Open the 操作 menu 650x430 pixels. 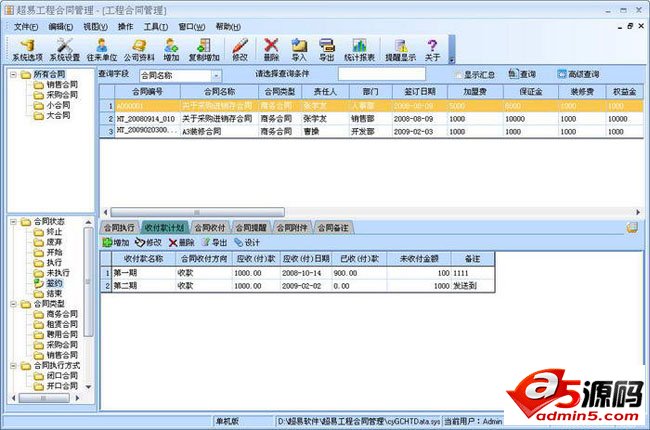point(126,27)
